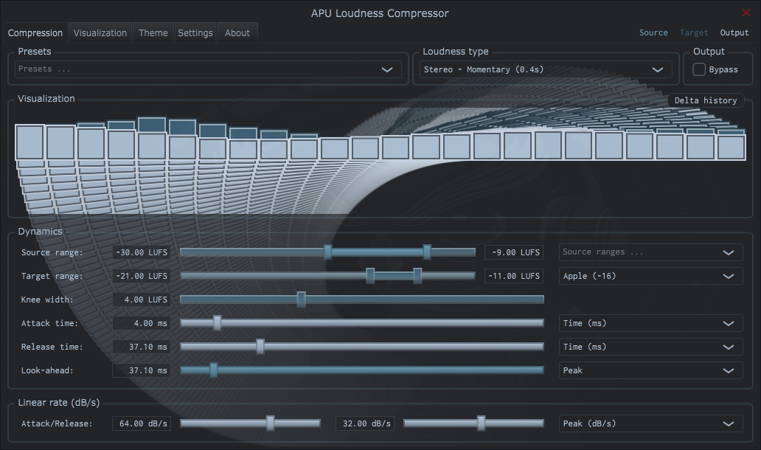Viewport: 761px width, 450px height.
Task: Go to the Settings tab
Action: click(x=195, y=33)
